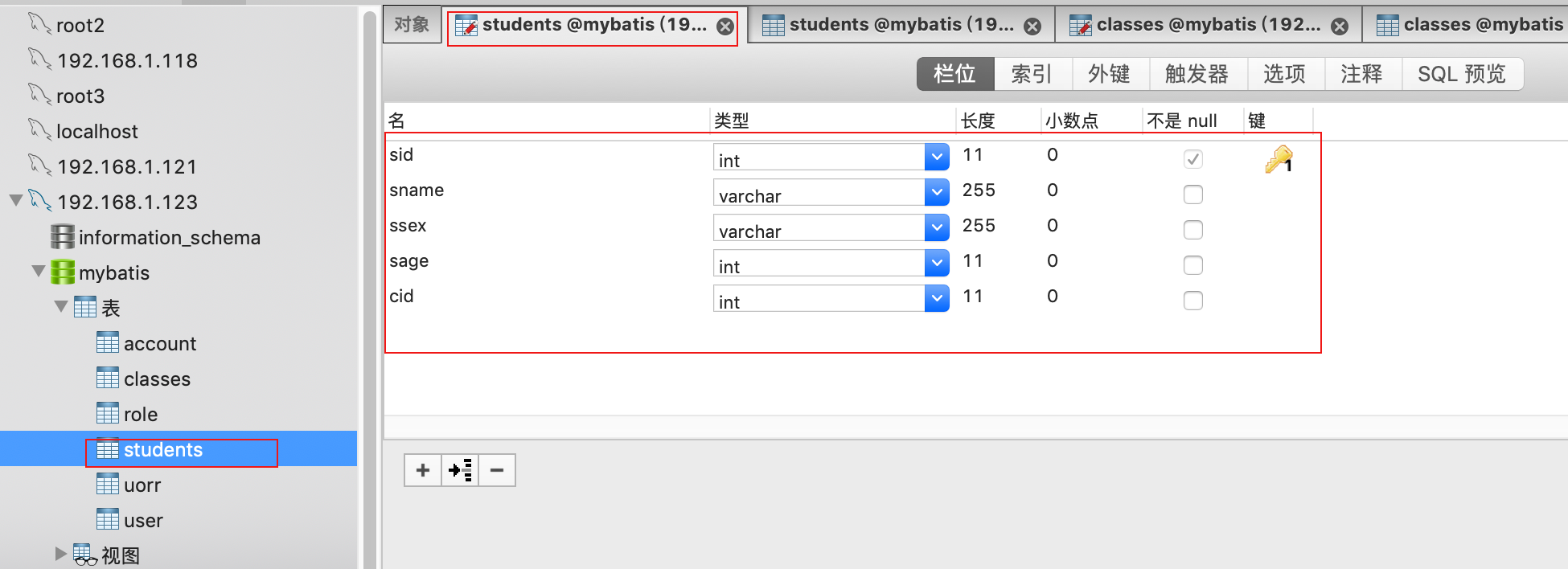Click the delete field minus button

(x=497, y=470)
